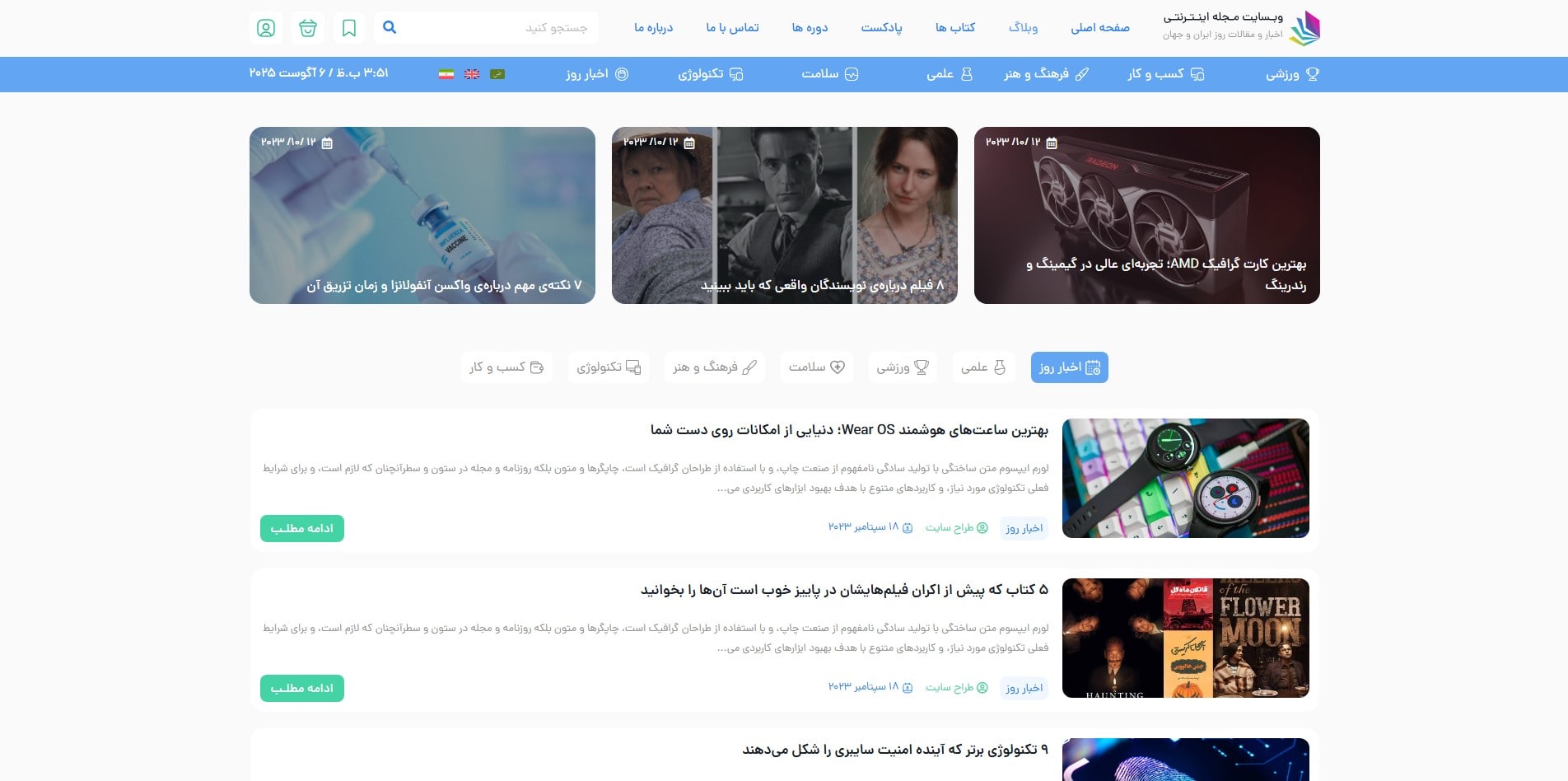Click the blue search magnifier icon
This screenshot has width=1568, height=781.
[x=389, y=27]
